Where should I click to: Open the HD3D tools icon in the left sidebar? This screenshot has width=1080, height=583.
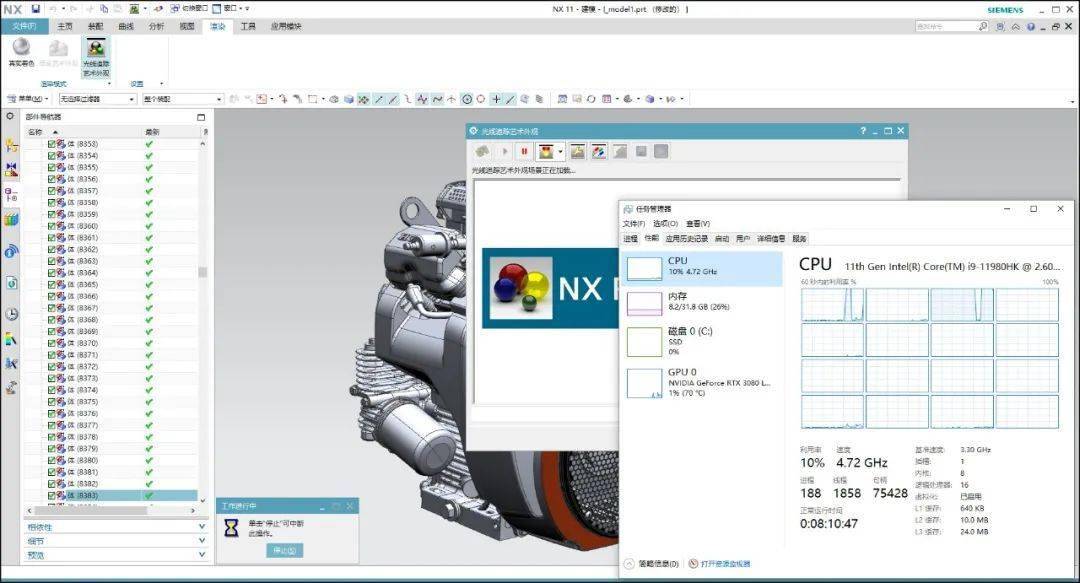[11, 252]
